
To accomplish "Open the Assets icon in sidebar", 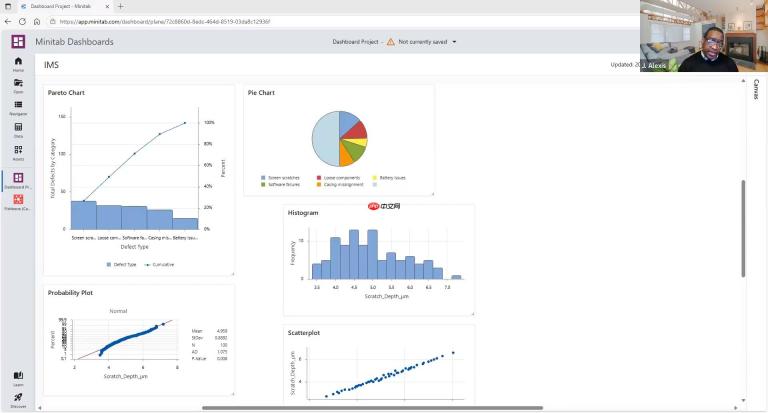I will click(x=18, y=152).
